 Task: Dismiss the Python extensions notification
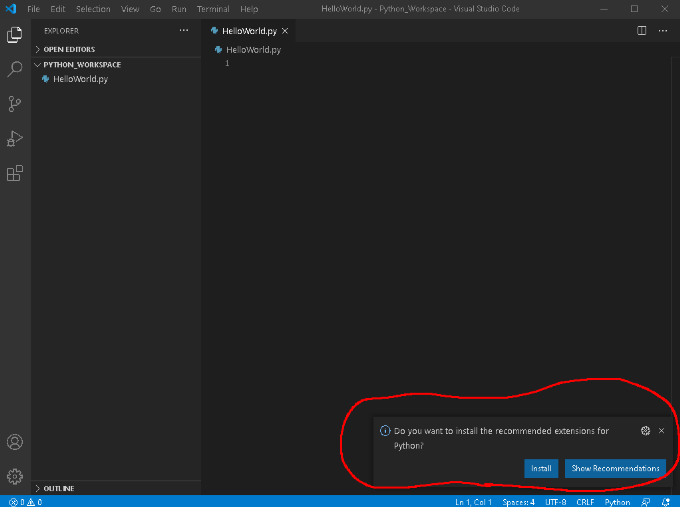pos(661,430)
